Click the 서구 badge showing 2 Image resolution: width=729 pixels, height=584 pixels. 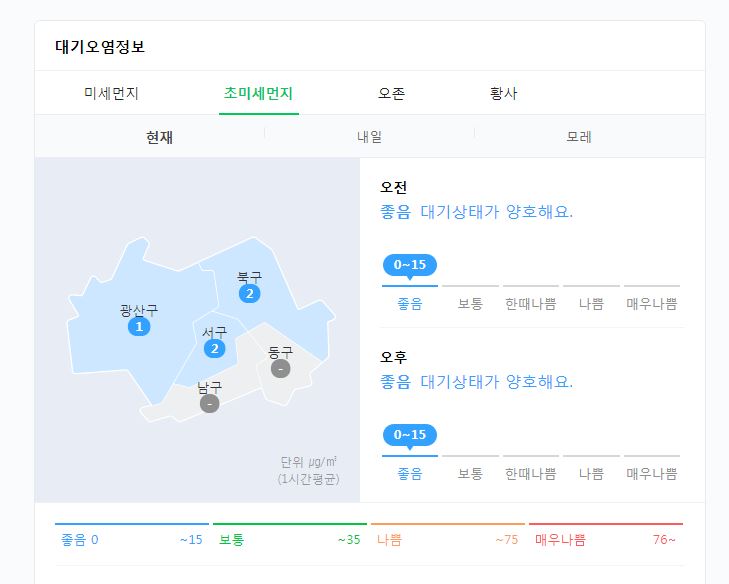[214, 348]
